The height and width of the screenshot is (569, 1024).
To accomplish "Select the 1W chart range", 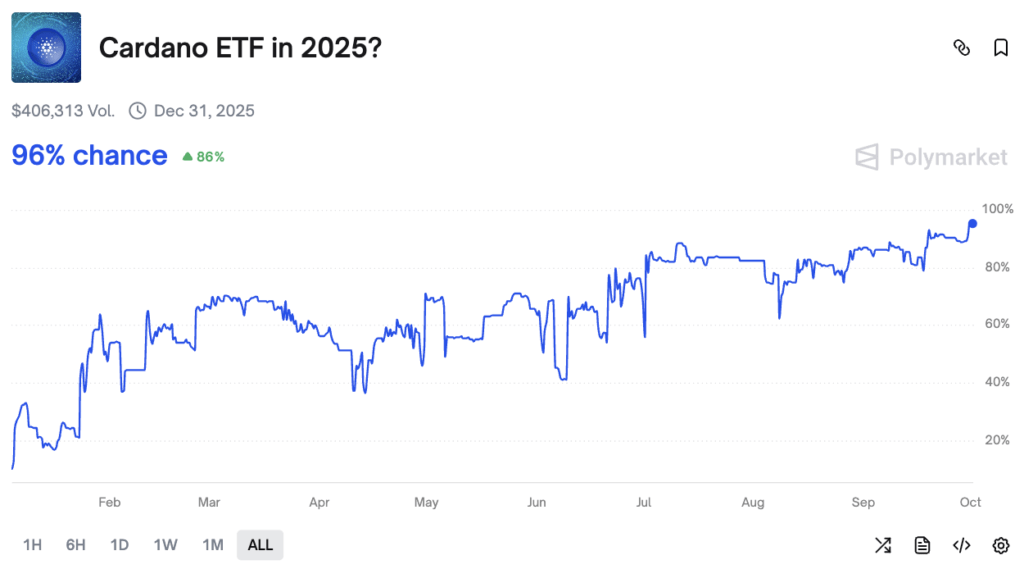I will pos(165,545).
